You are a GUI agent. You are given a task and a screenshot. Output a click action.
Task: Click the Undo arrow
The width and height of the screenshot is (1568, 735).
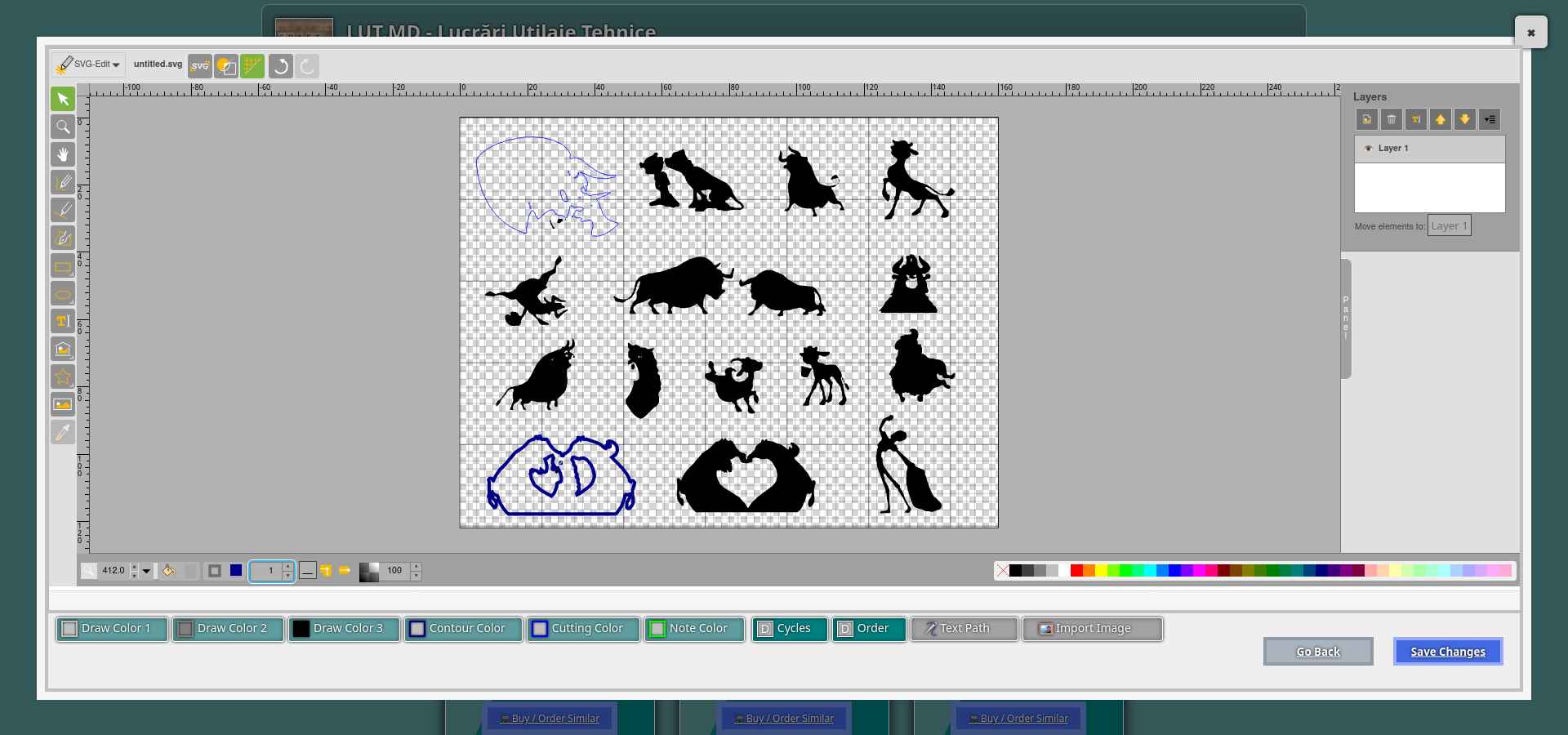281,66
